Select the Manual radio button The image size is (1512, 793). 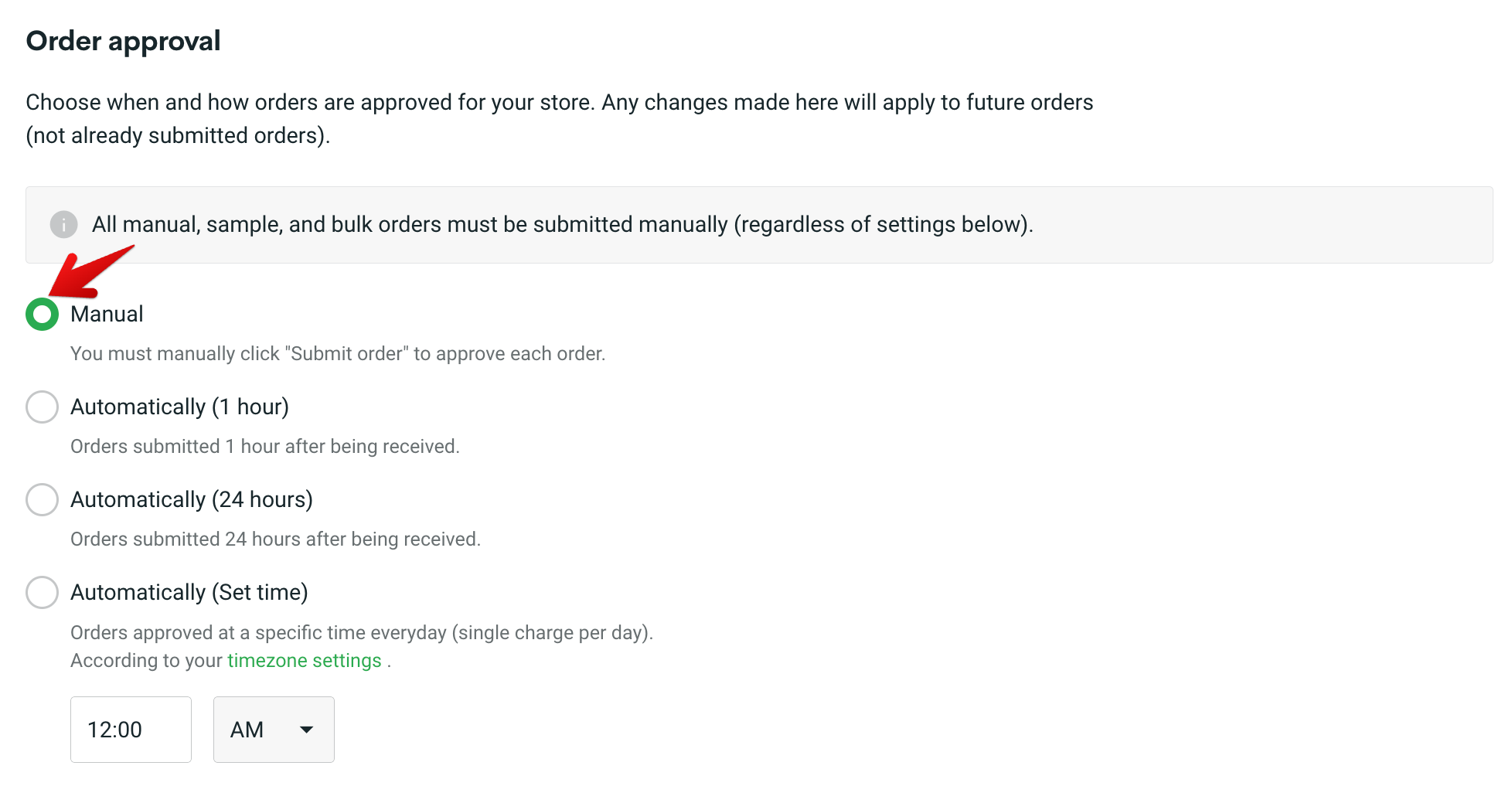pos(43,315)
